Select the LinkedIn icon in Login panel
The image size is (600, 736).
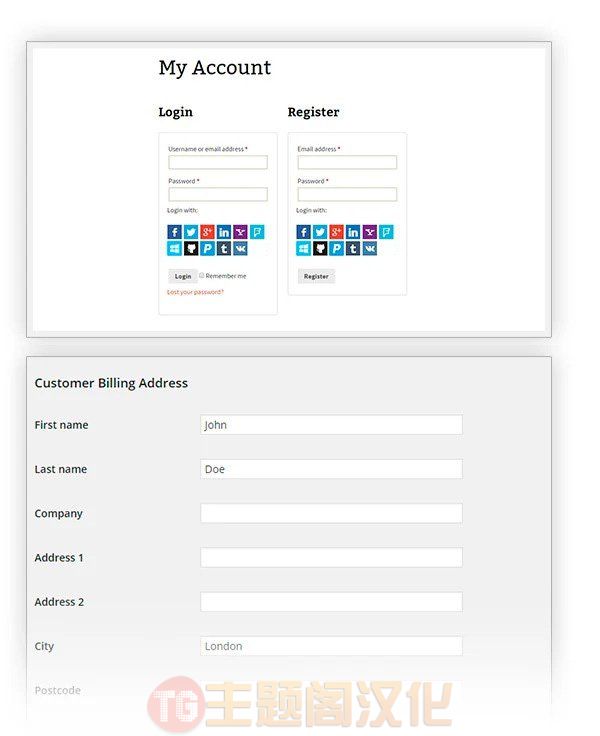coord(223,232)
